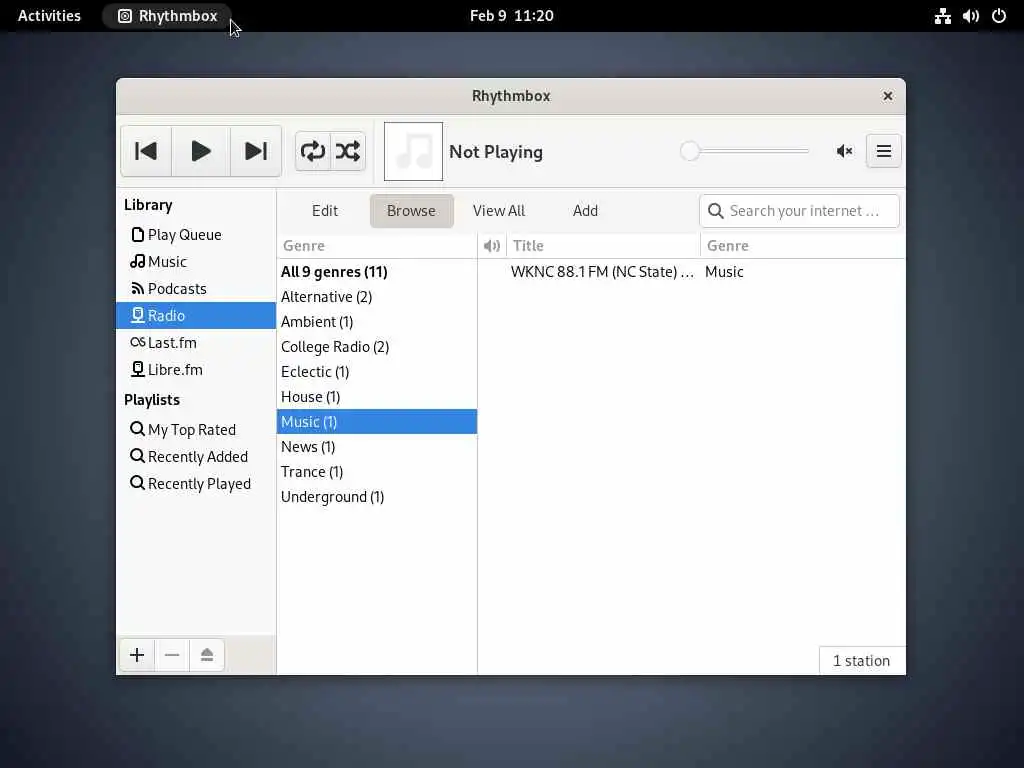
Task: Select News (1) genre
Action: pyautogui.click(x=377, y=447)
